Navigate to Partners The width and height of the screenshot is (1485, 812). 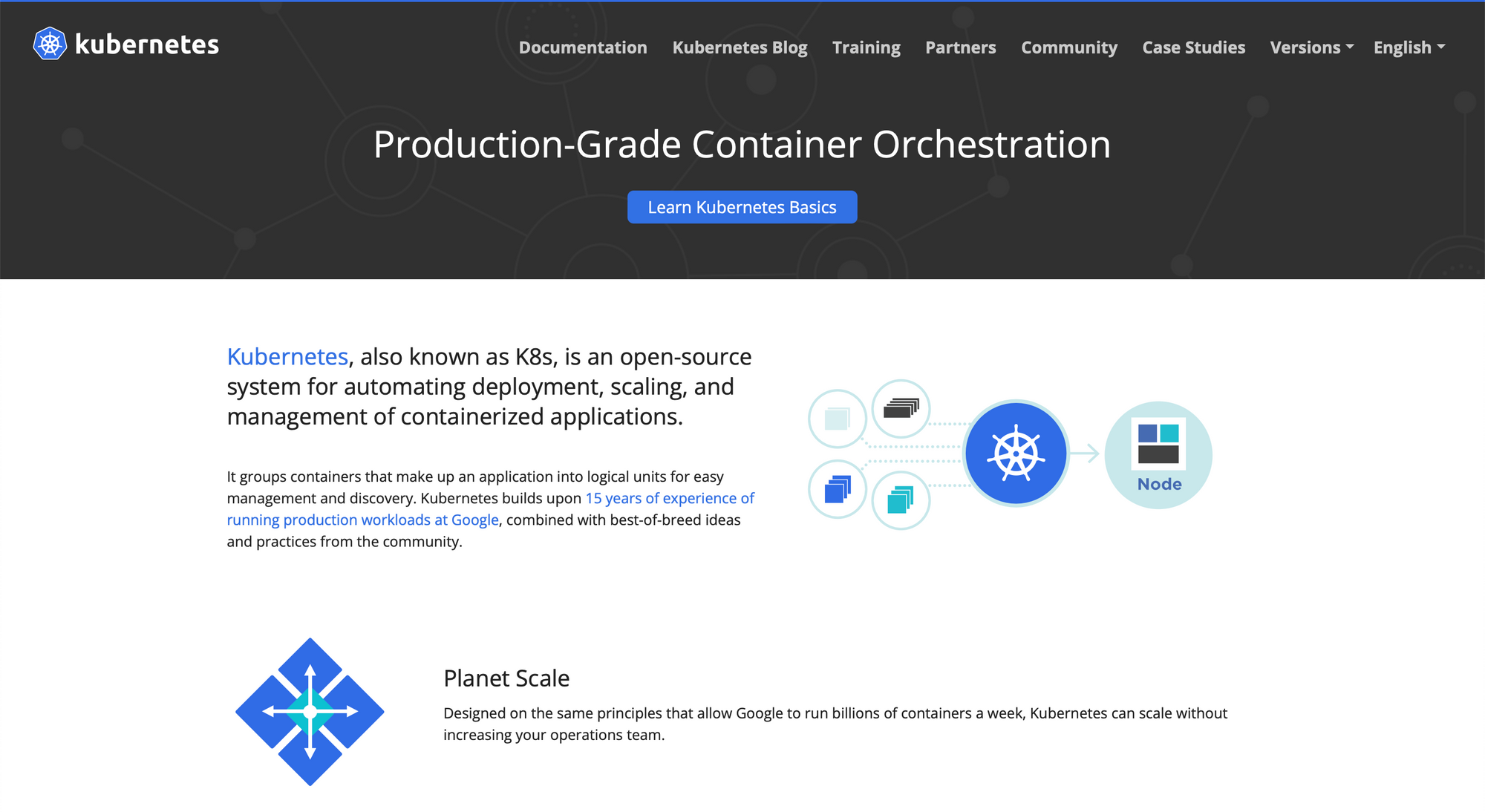[x=960, y=48]
